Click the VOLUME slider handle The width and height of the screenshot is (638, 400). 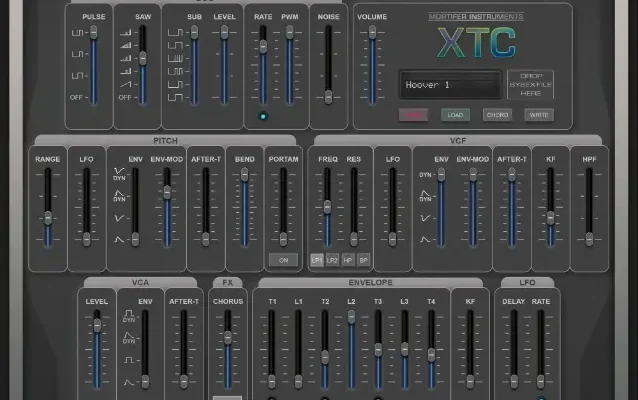click(372, 31)
